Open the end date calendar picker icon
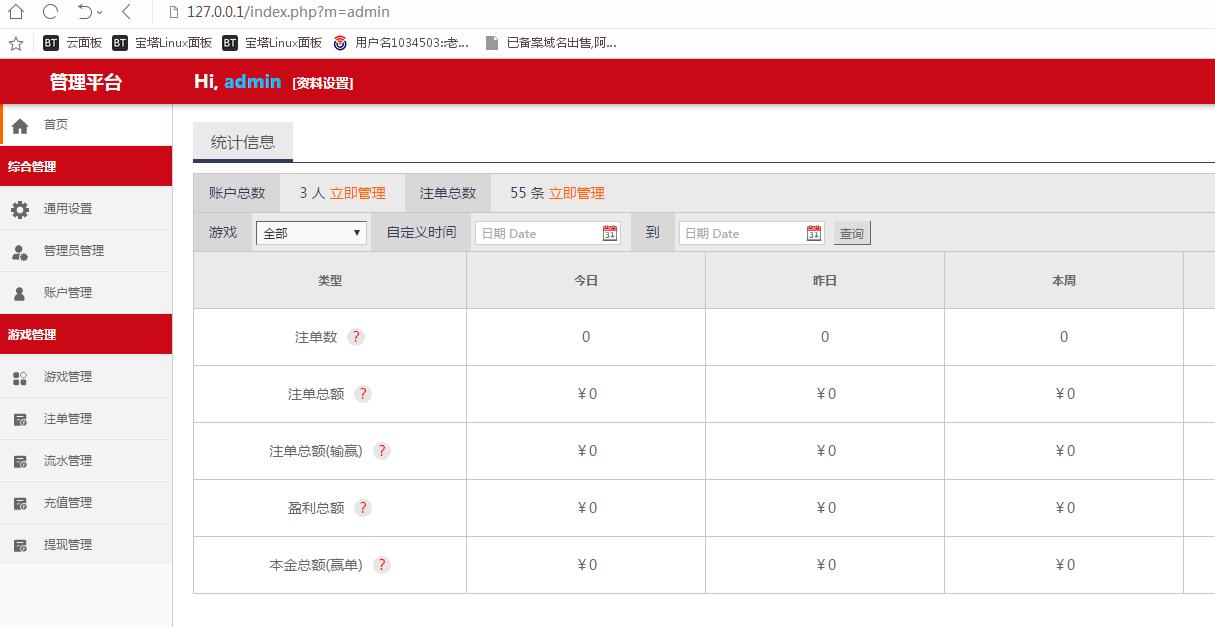Image resolution: width=1215 pixels, height=627 pixels. (x=814, y=233)
